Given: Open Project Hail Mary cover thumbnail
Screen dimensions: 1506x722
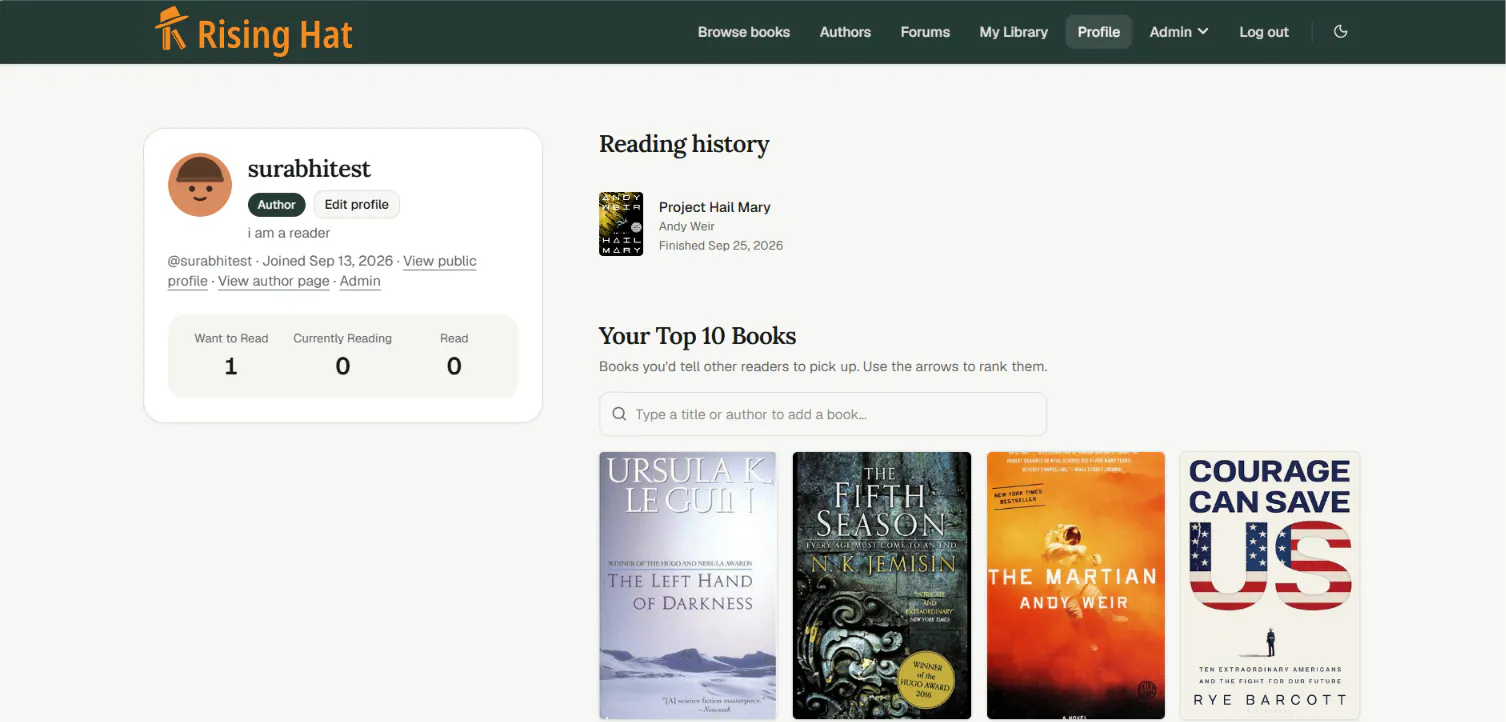Looking at the screenshot, I should (621, 224).
